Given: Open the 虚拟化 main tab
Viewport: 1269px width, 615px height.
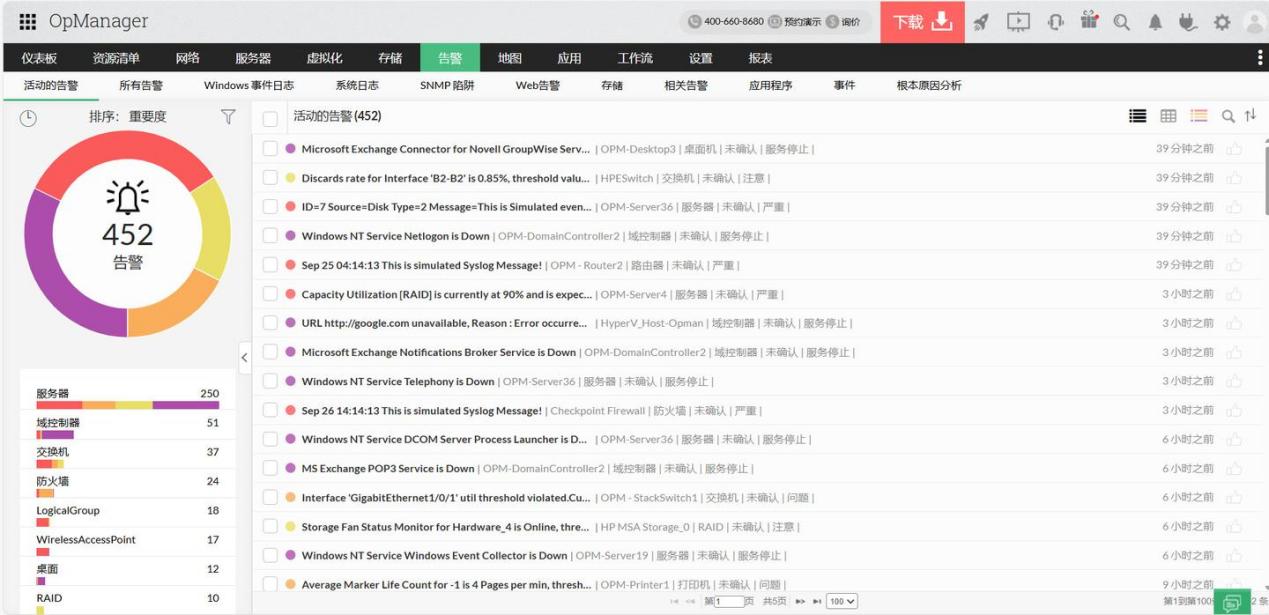Looking at the screenshot, I should coord(324,58).
